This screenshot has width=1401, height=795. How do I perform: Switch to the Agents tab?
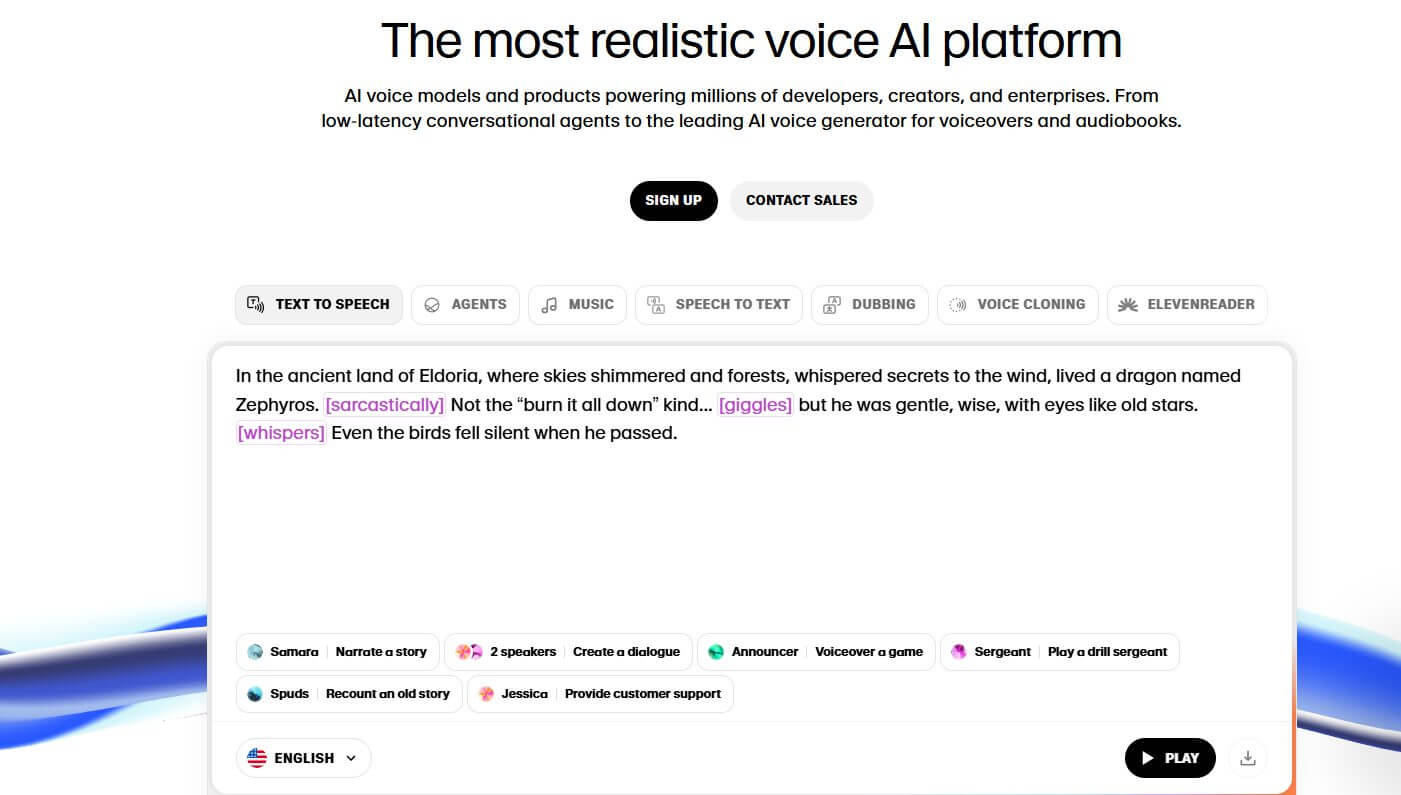[465, 305]
